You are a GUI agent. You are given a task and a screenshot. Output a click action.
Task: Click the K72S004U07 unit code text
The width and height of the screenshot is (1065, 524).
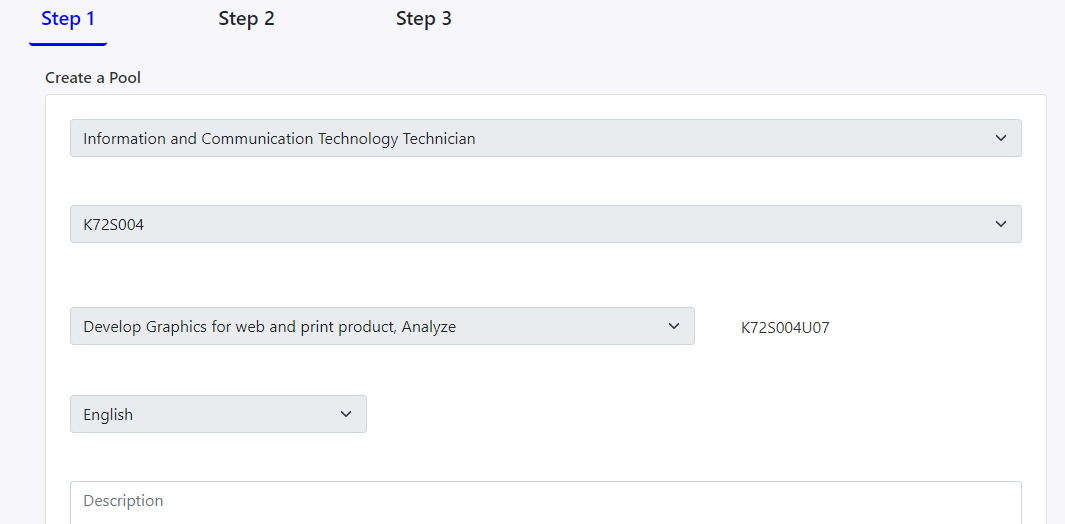(785, 328)
